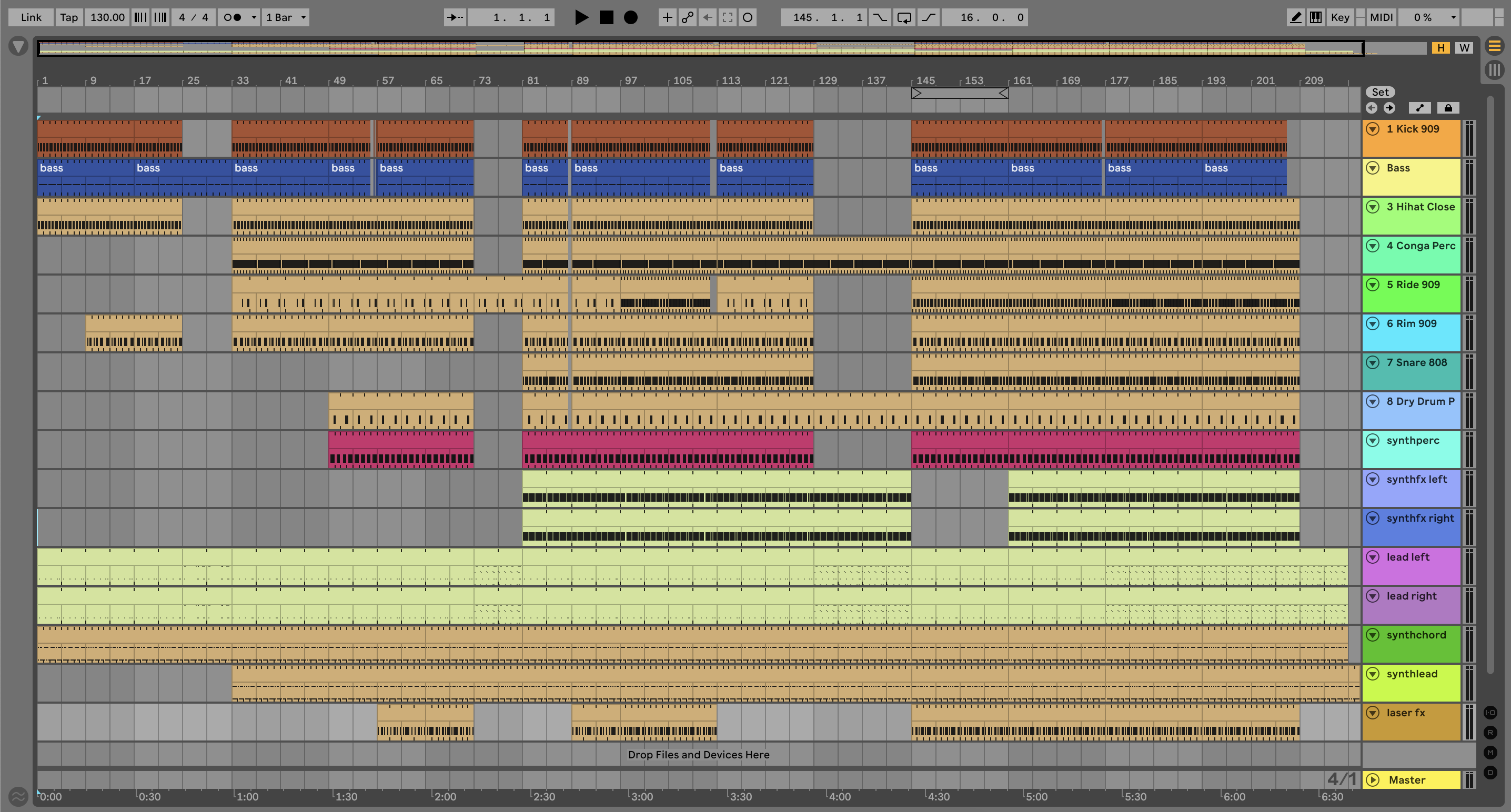
Task: Click the Set locator button
Action: tap(1379, 92)
